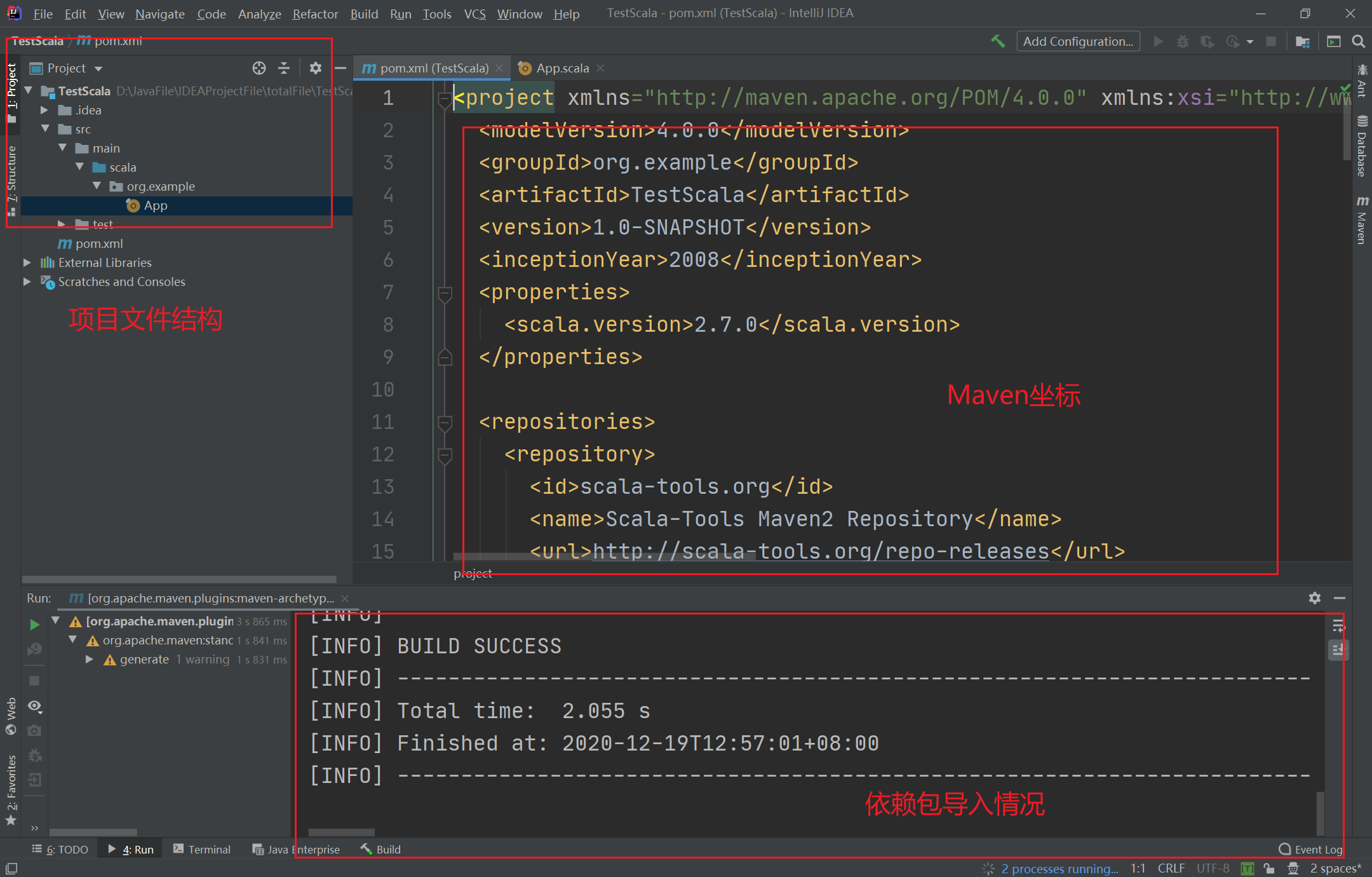
Task: Open Project panel settings gear
Action: [316, 68]
